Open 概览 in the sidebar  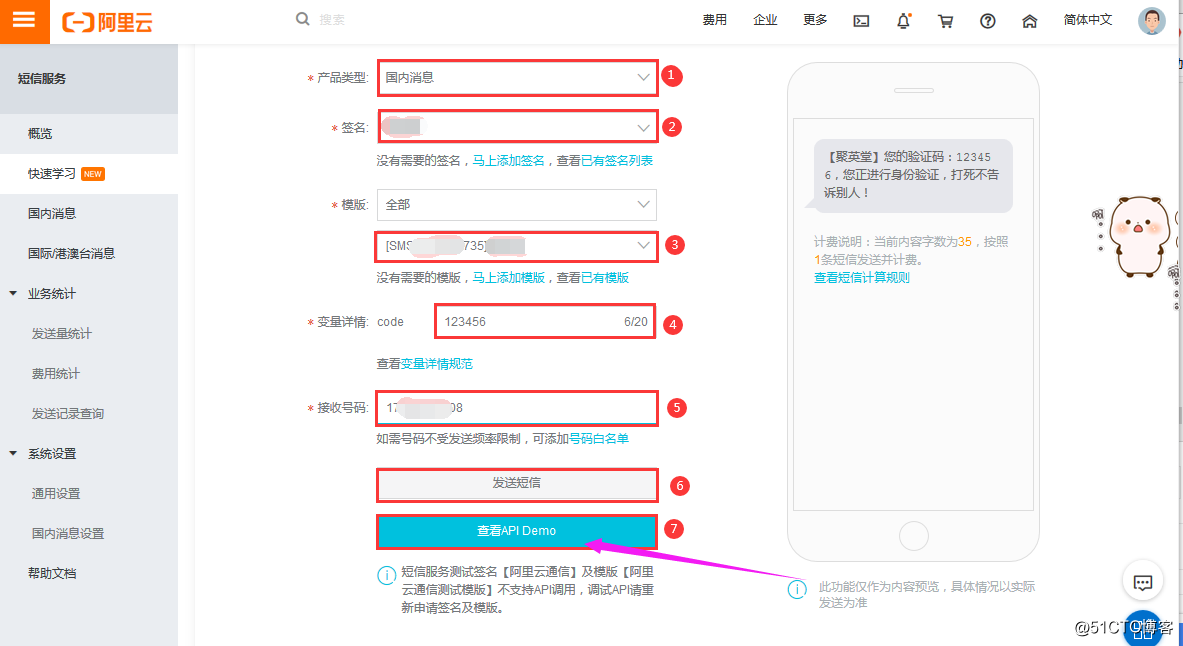[x=89, y=134]
